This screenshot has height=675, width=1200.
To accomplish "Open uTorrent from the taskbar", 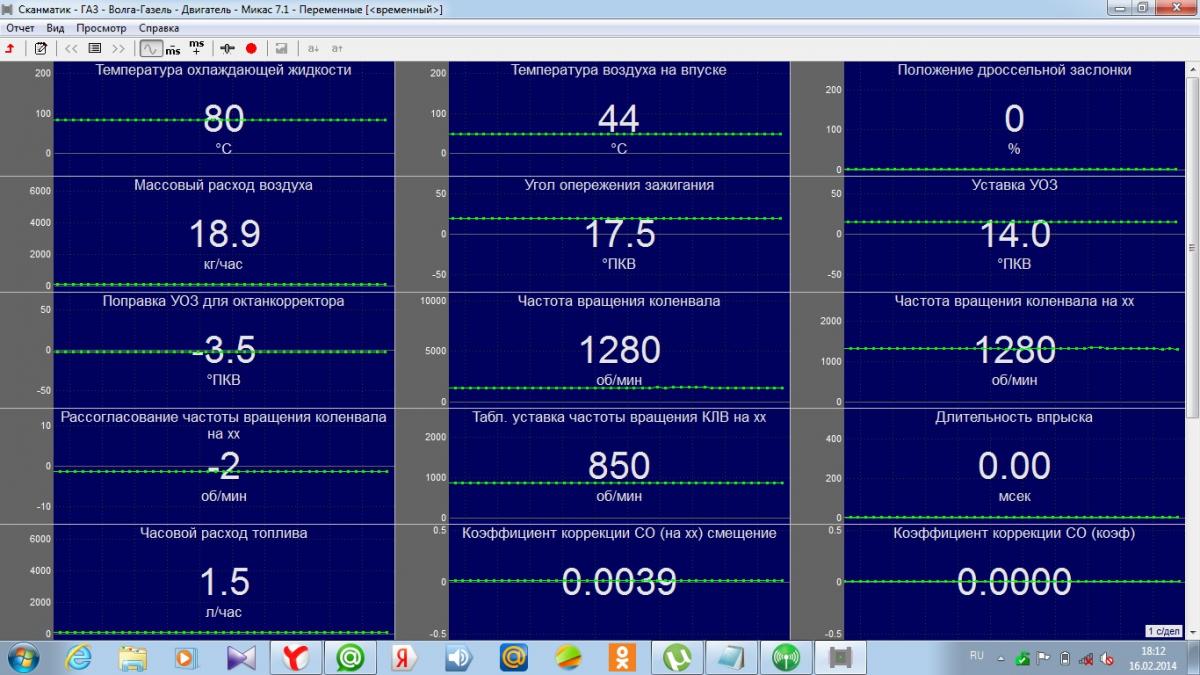I will click(x=677, y=657).
